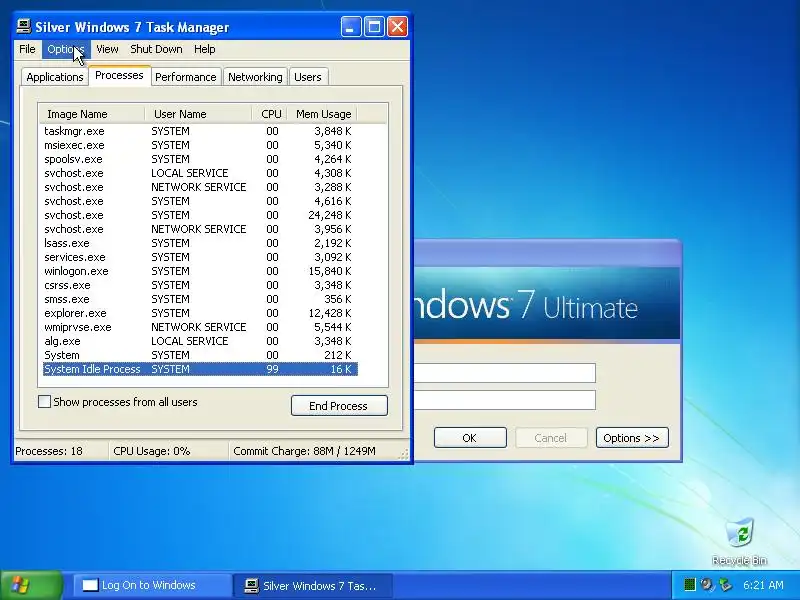Select the csrss.exe process row
Viewport: 800px width, 600px height.
coord(200,285)
